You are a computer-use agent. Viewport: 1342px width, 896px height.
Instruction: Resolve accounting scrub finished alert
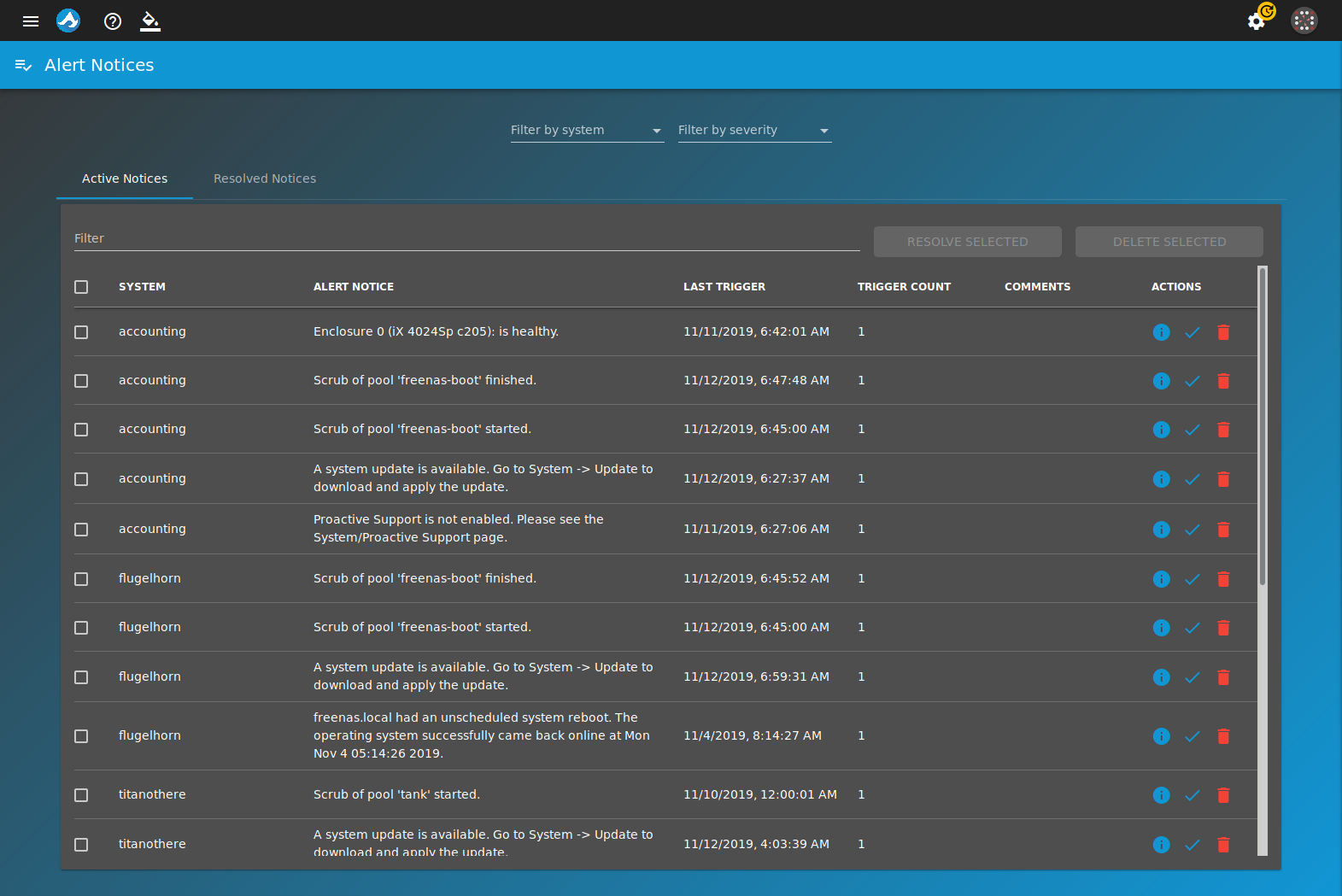point(1193,381)
